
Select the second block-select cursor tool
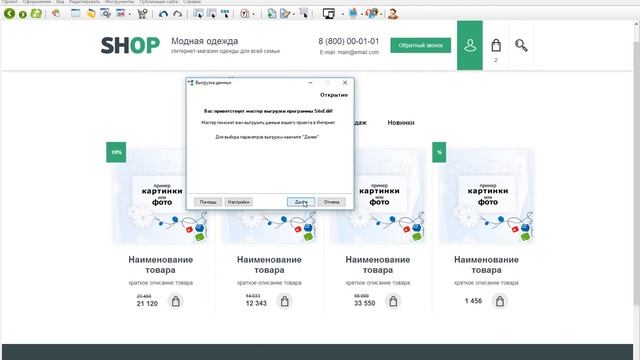click(211, 13)
